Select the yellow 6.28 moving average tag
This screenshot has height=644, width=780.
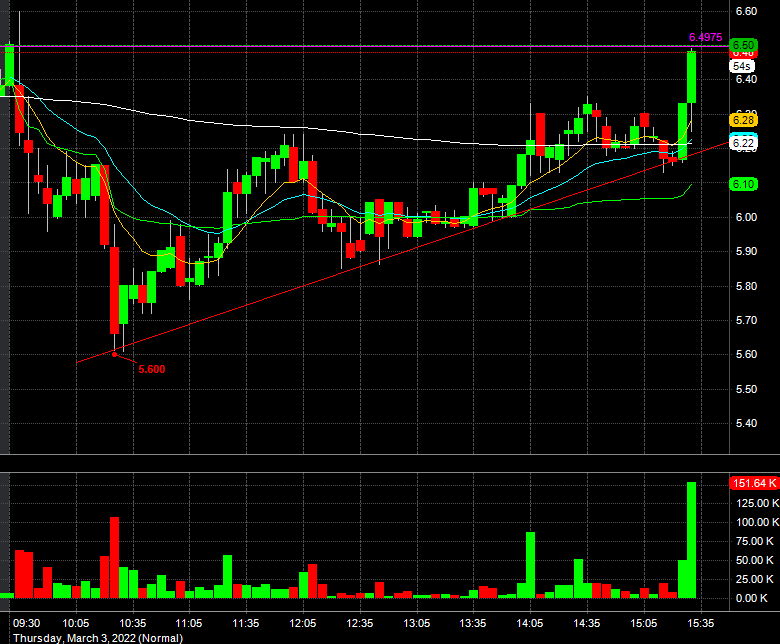click(743, 120)
